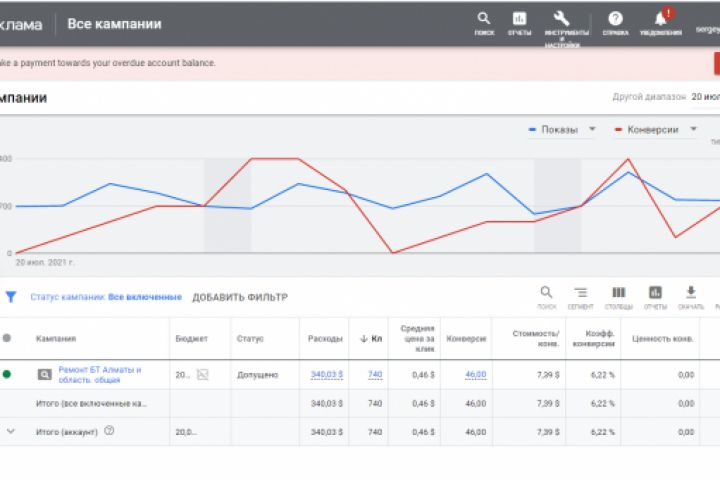Open the Конверсии metric dropdown
Viewport: 720px width, 480px height.
[x=691, y=129]
